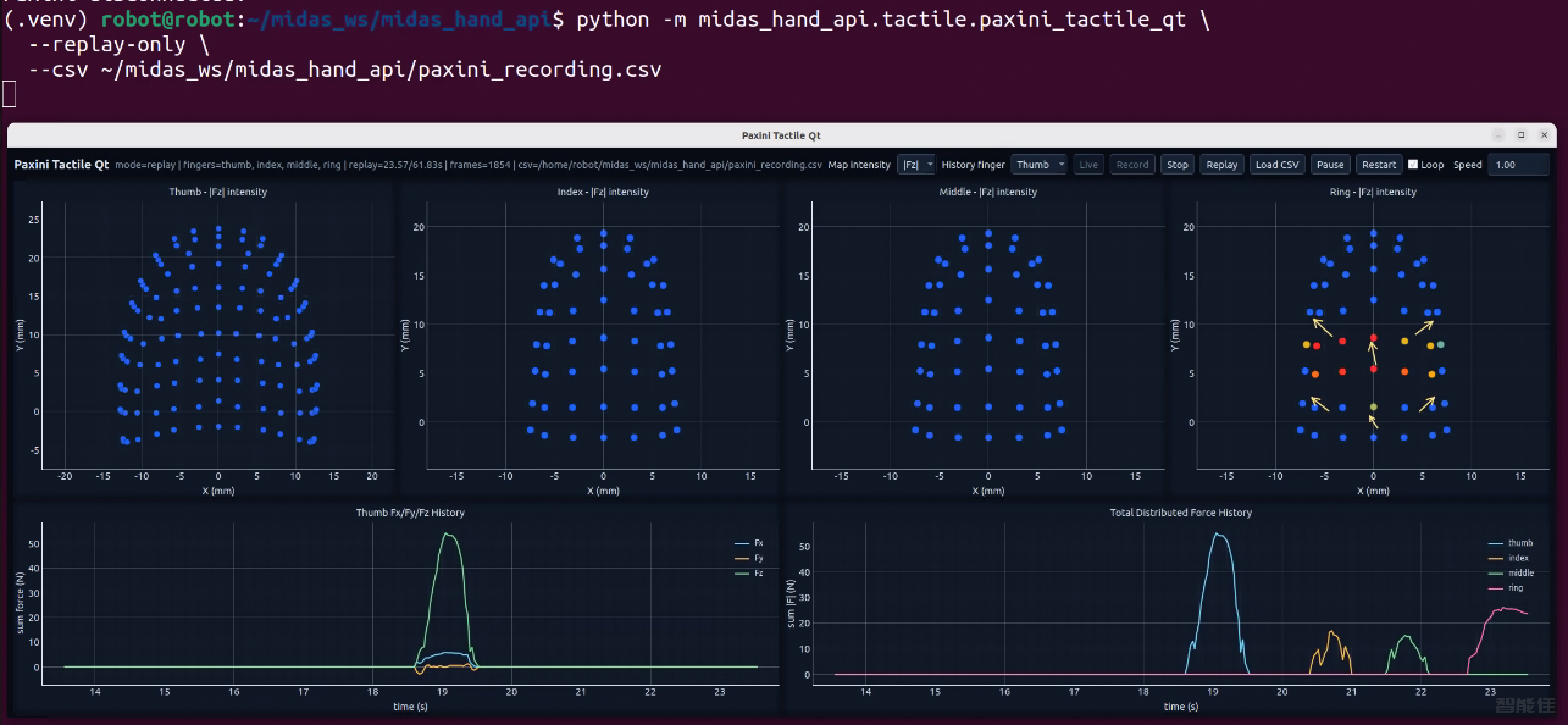This screenshot has height=725, width=1568.
Task: Close the Paxini Tactile Qt window
Action: pyautogui.click(x=1544, y=135)
